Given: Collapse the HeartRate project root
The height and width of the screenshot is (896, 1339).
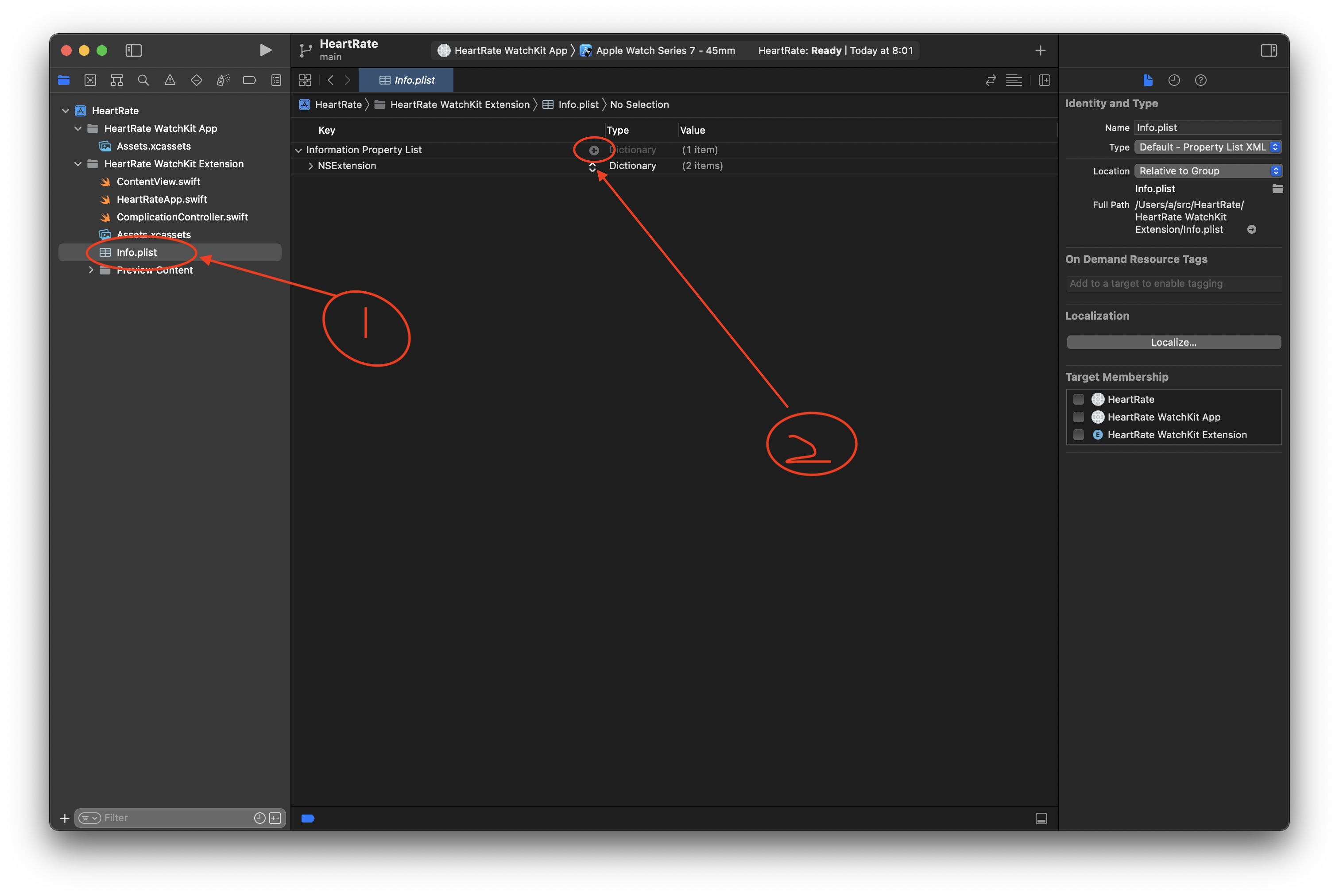Looking at the screenshot, I should pos(66,111).
